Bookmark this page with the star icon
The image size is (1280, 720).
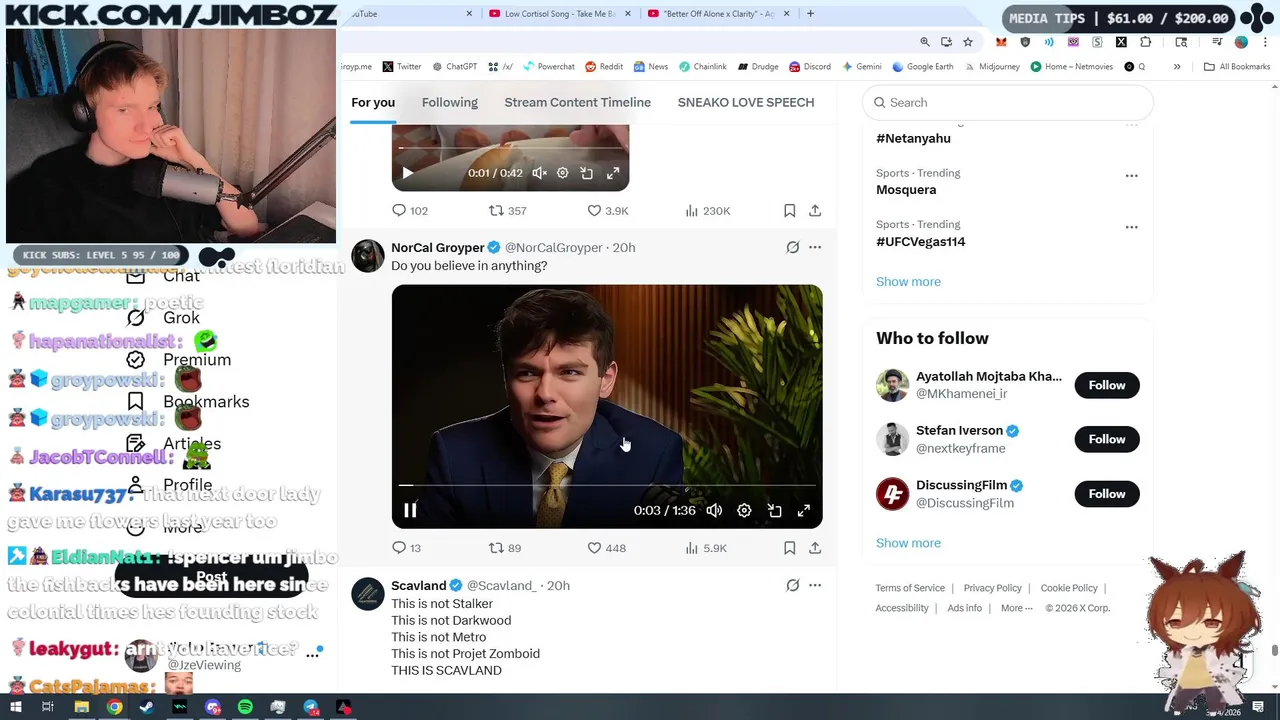coord(968,42)
